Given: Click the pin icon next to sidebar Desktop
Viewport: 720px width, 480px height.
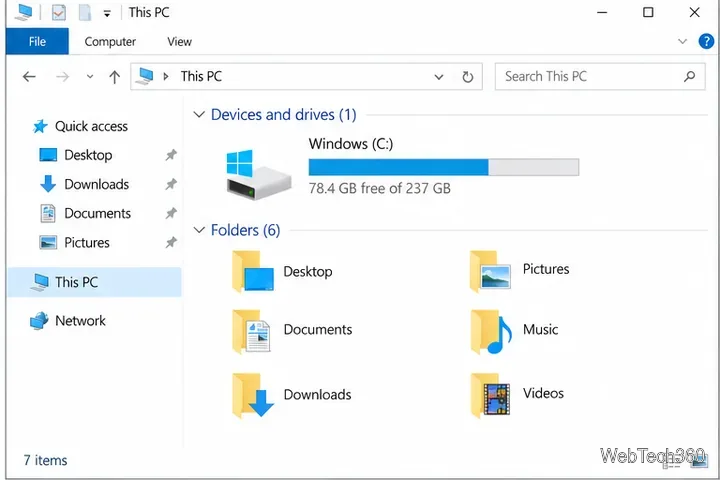Looking at the screenshot, I should [171, 155].
